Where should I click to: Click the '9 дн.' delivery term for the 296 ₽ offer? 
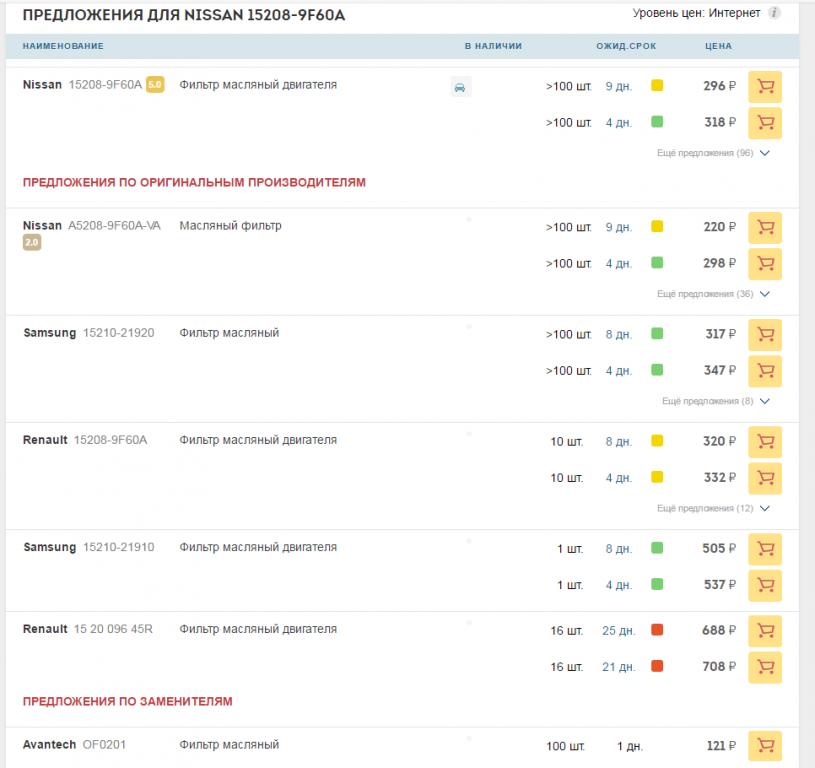[x=619, y=86]
